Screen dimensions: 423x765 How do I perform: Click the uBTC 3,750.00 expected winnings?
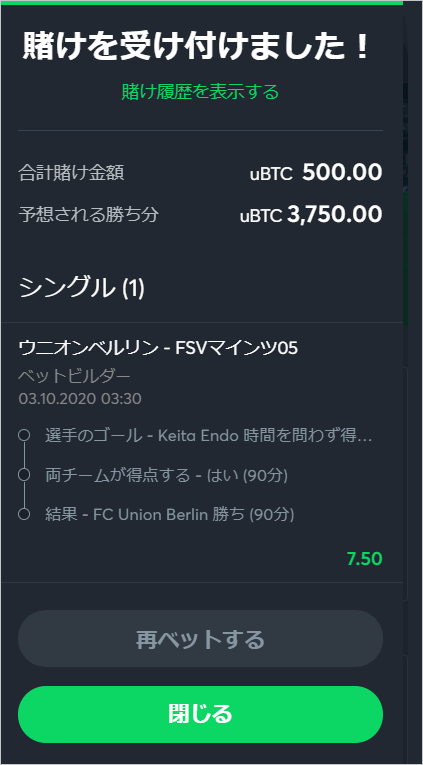click(x=311, y=215)
